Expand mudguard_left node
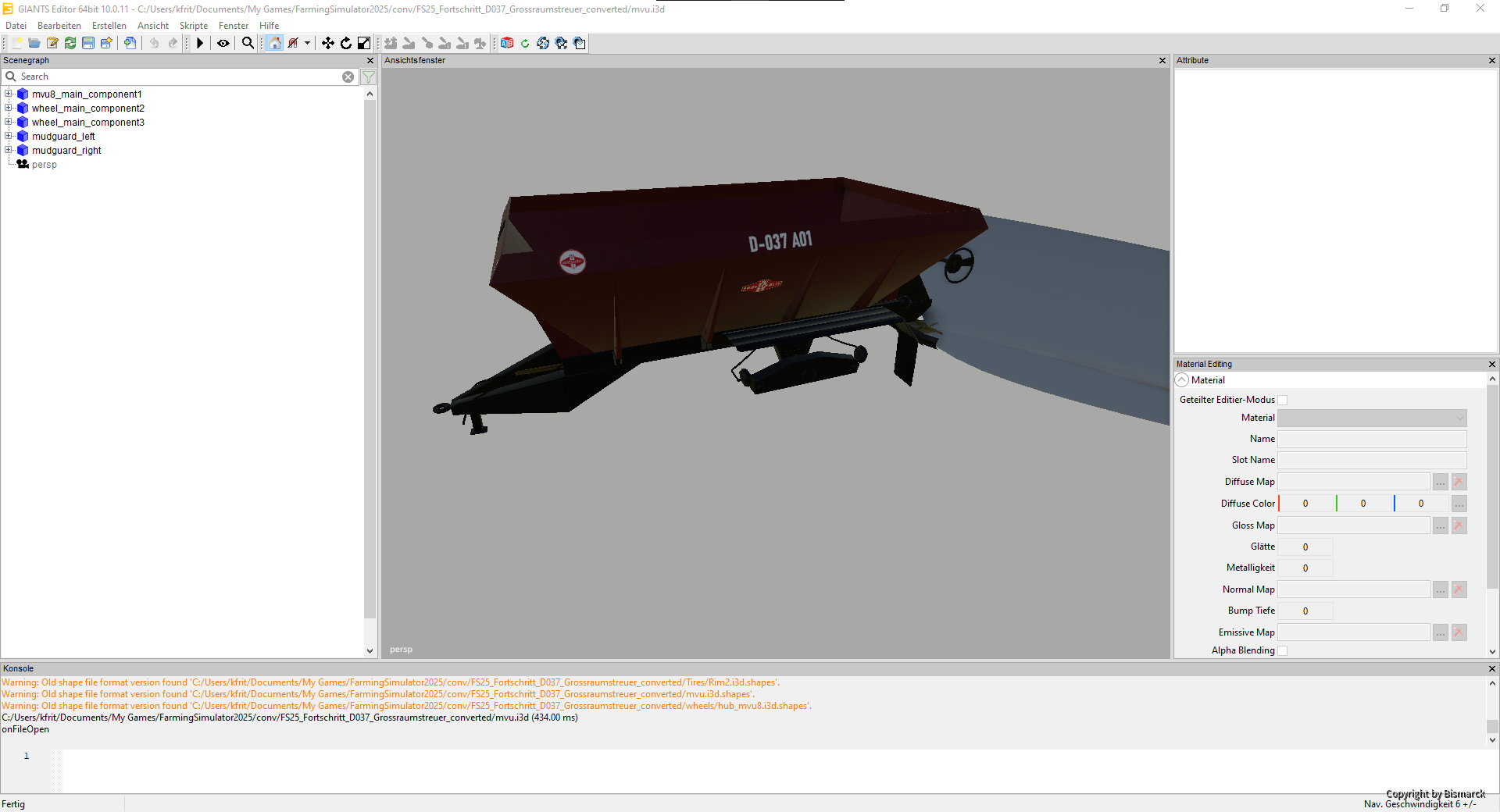Viewport: 1500px width, 812px height. click(9, 136)
